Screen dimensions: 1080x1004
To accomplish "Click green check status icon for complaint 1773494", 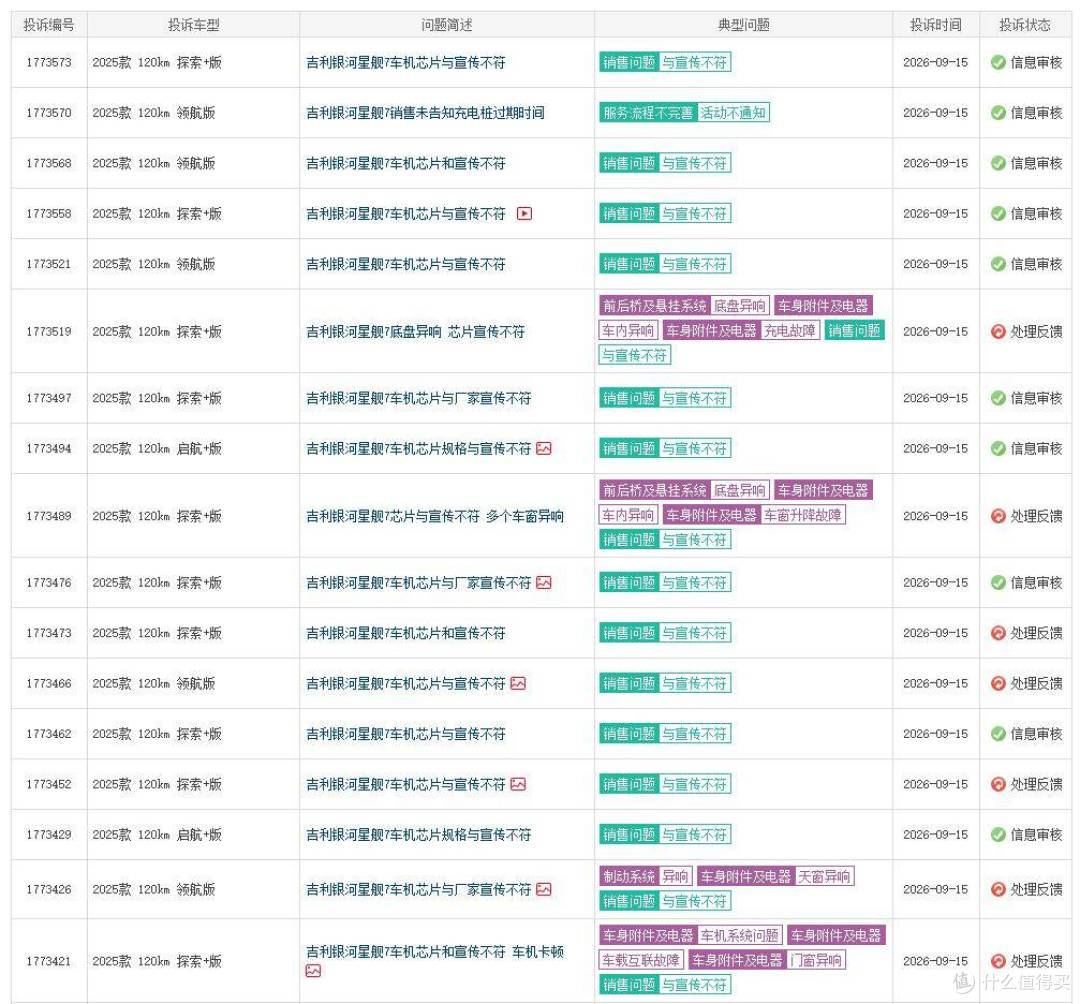I will point(998,448).
